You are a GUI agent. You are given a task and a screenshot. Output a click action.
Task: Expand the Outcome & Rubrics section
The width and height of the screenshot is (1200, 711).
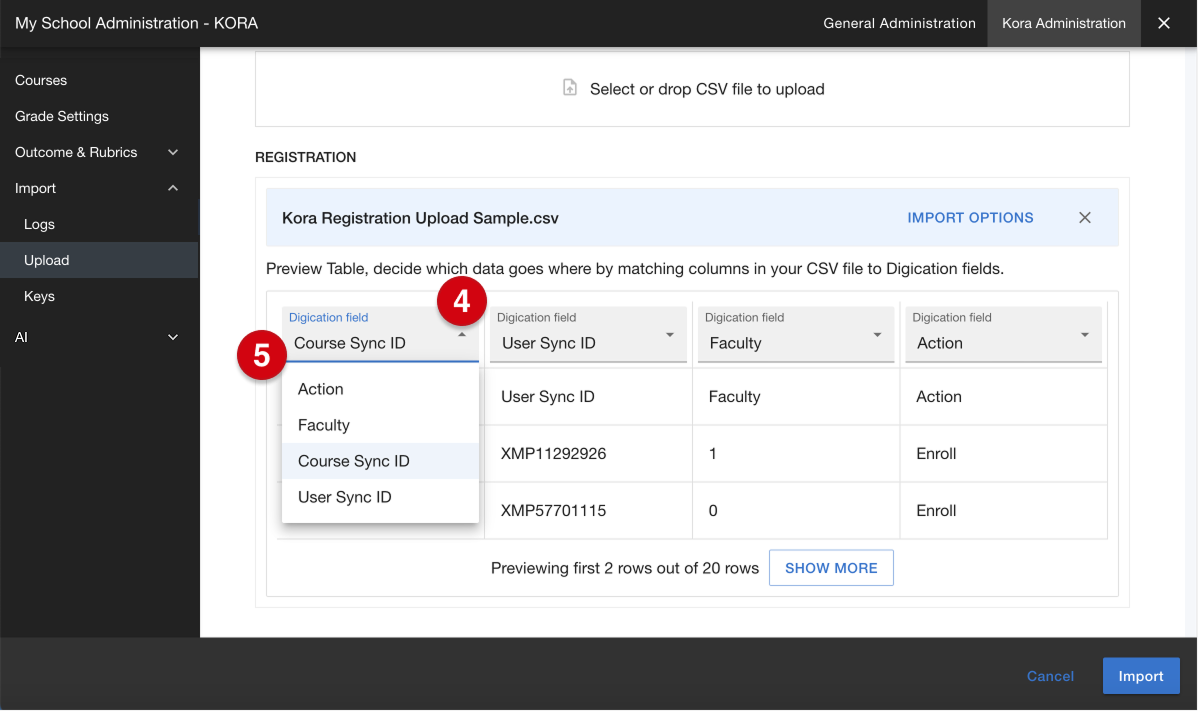point(99,152)
